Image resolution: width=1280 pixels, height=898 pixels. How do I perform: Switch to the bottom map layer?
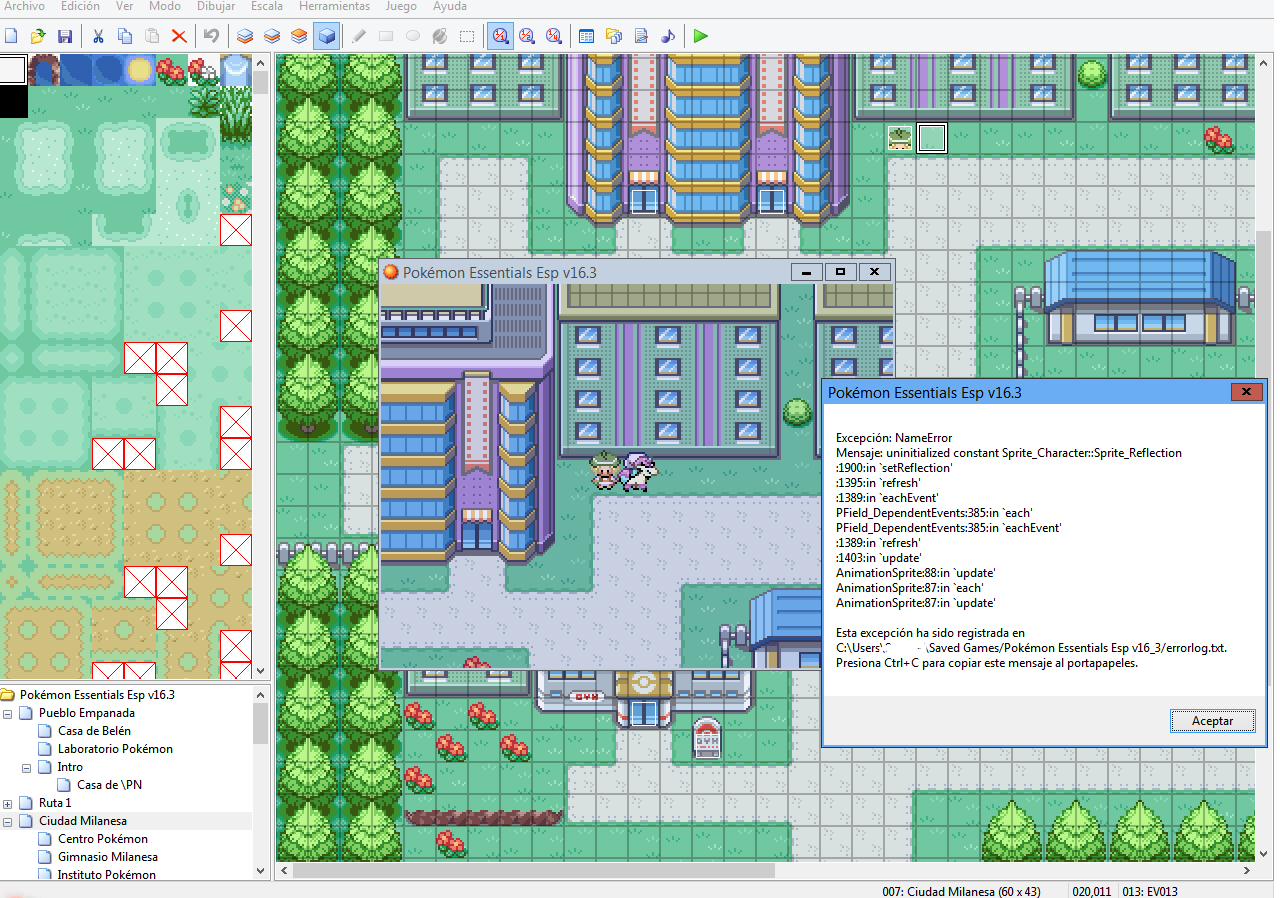point(245,36)
